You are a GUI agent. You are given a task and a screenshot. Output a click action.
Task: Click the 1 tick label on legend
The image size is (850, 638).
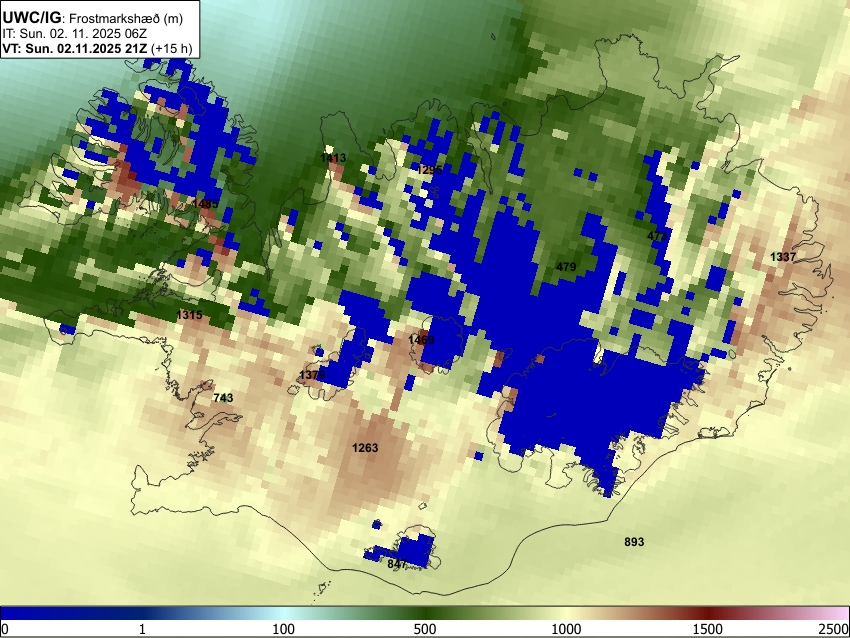tap(142, 629)
